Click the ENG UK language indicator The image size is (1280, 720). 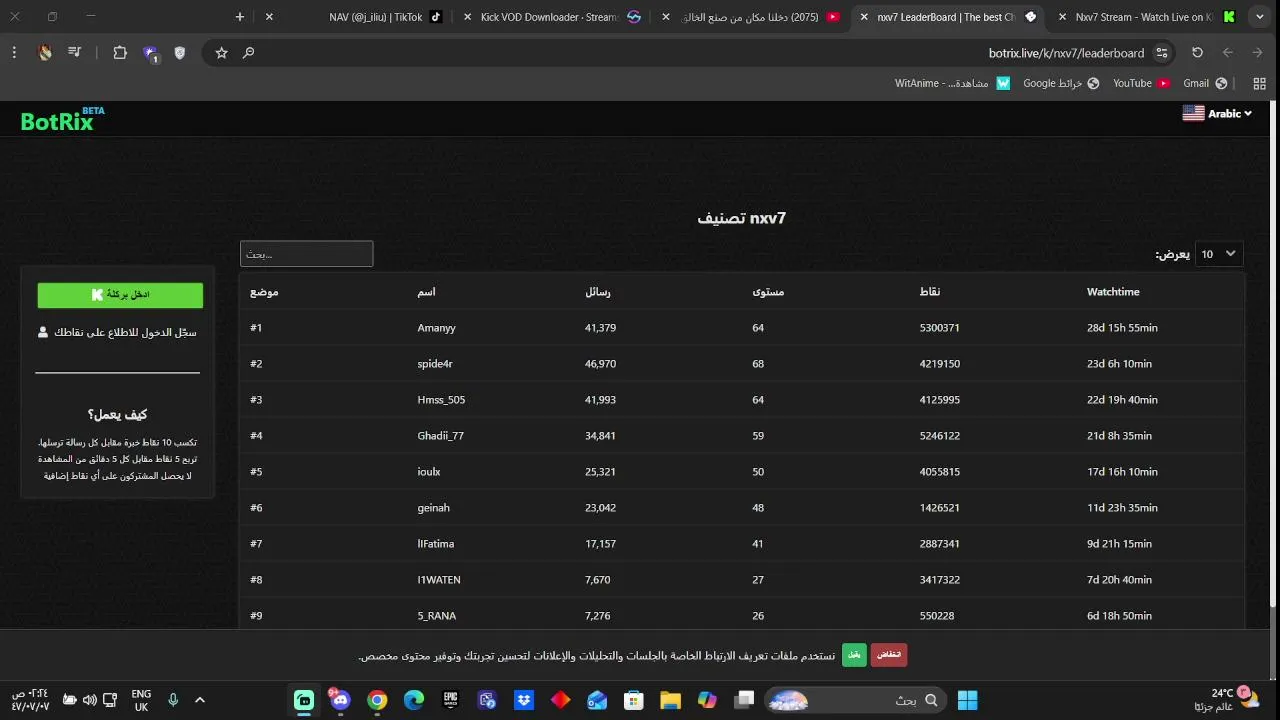[141, 700]
